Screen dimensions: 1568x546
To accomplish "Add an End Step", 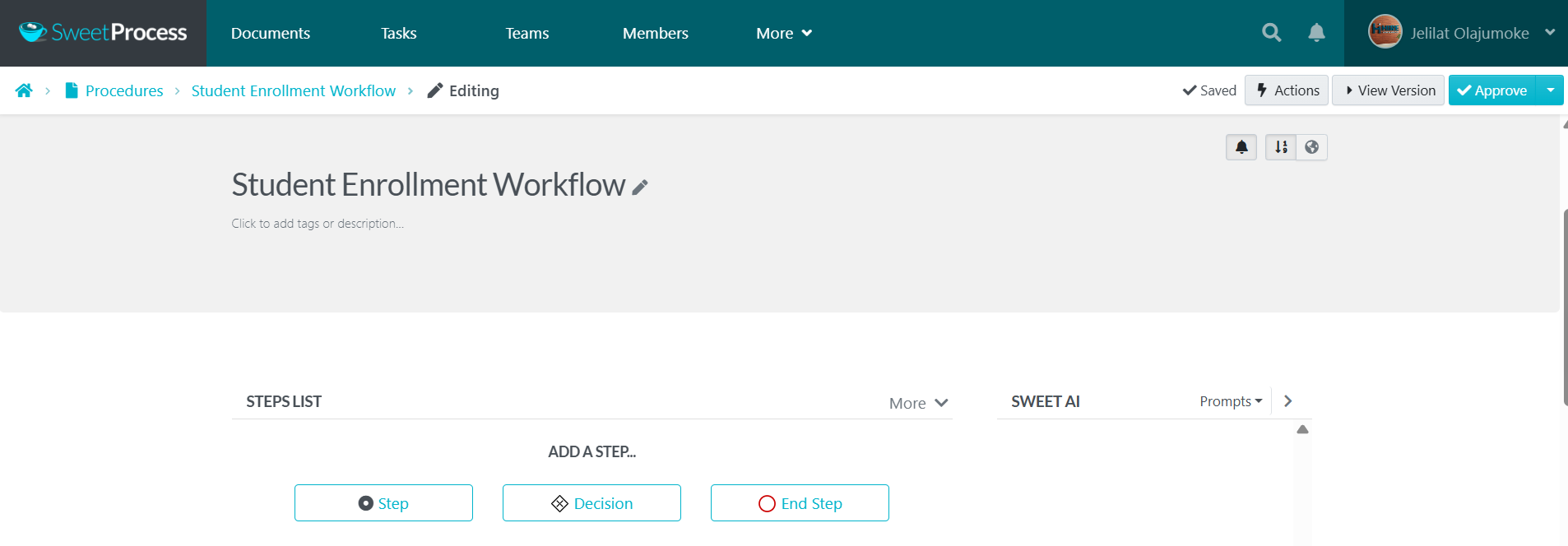I will pyautogui.click(x=800, y=503).
